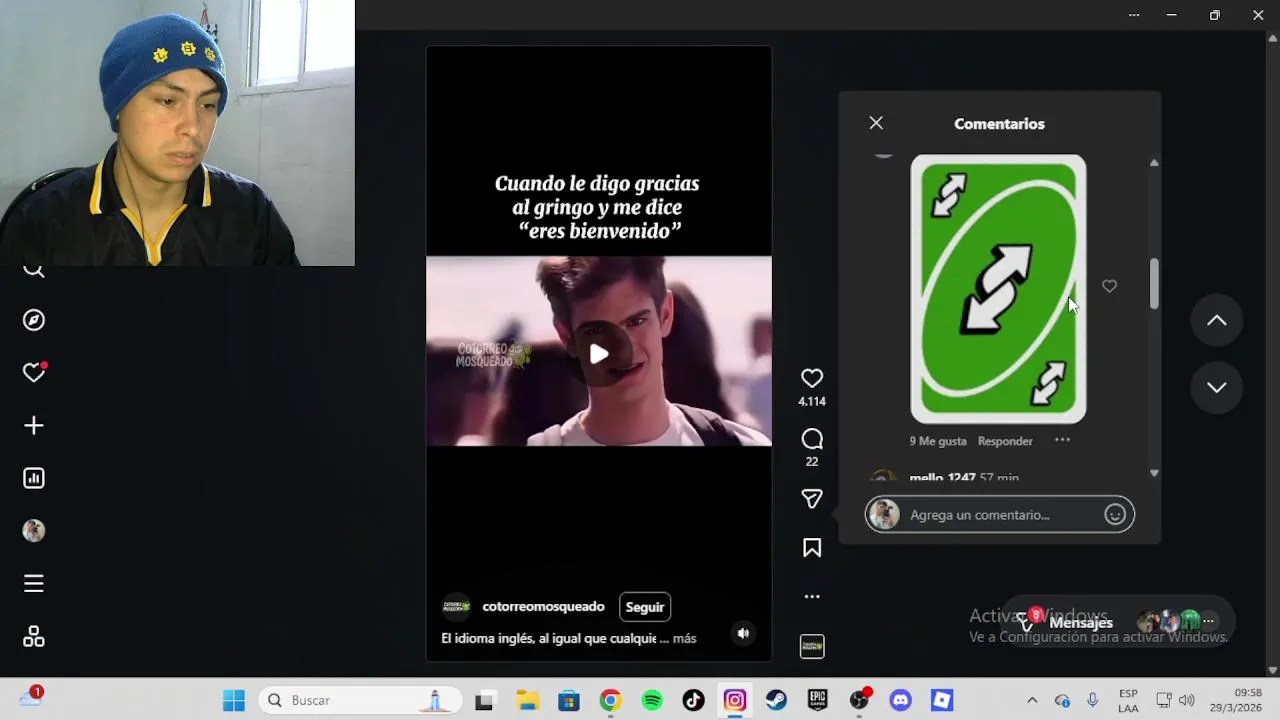Open Instagram search from sidebar
Screen dimensions: 1280x720
click(x=34, y=270)
